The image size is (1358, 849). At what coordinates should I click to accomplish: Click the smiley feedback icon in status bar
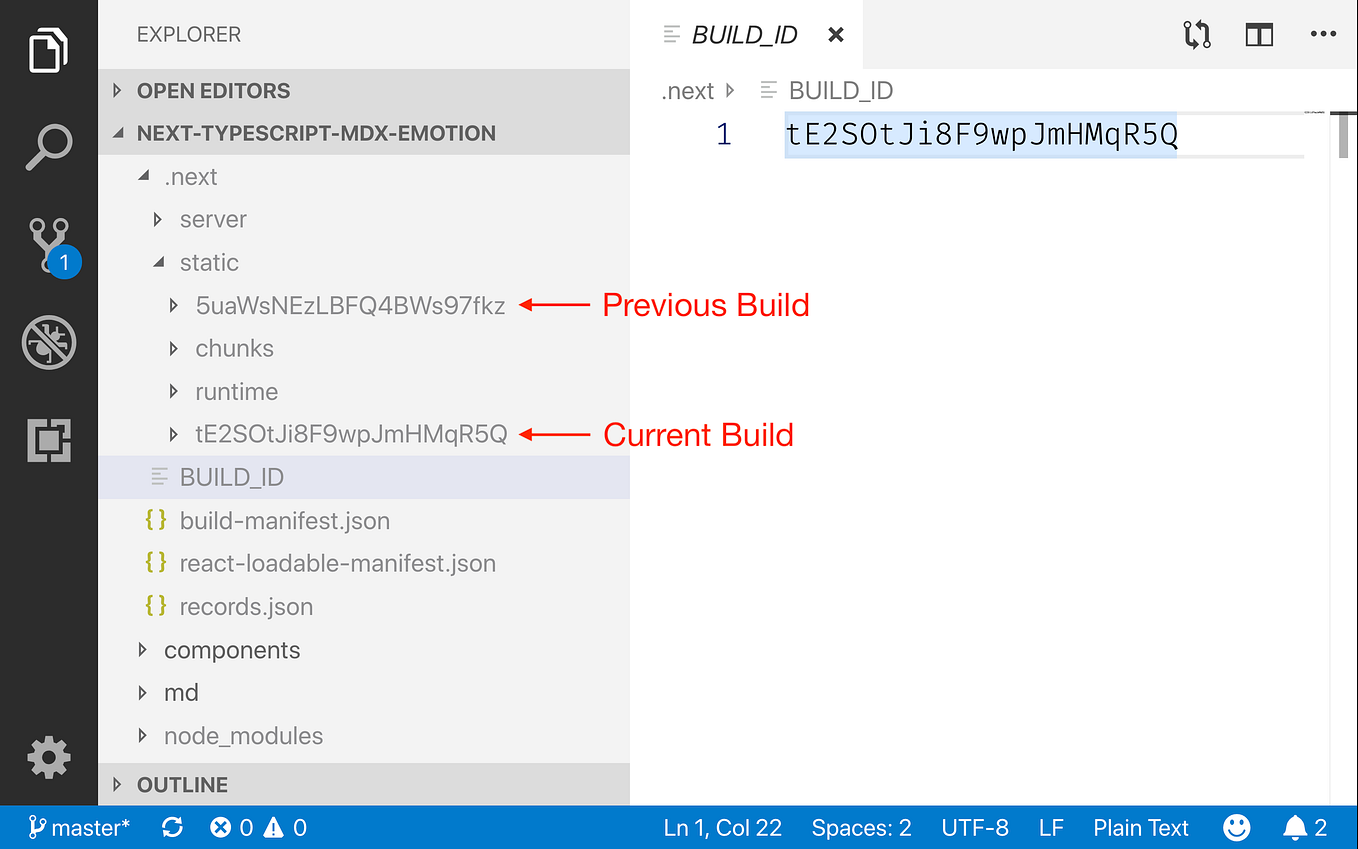pyautogui.click(x=1236, y=827)
